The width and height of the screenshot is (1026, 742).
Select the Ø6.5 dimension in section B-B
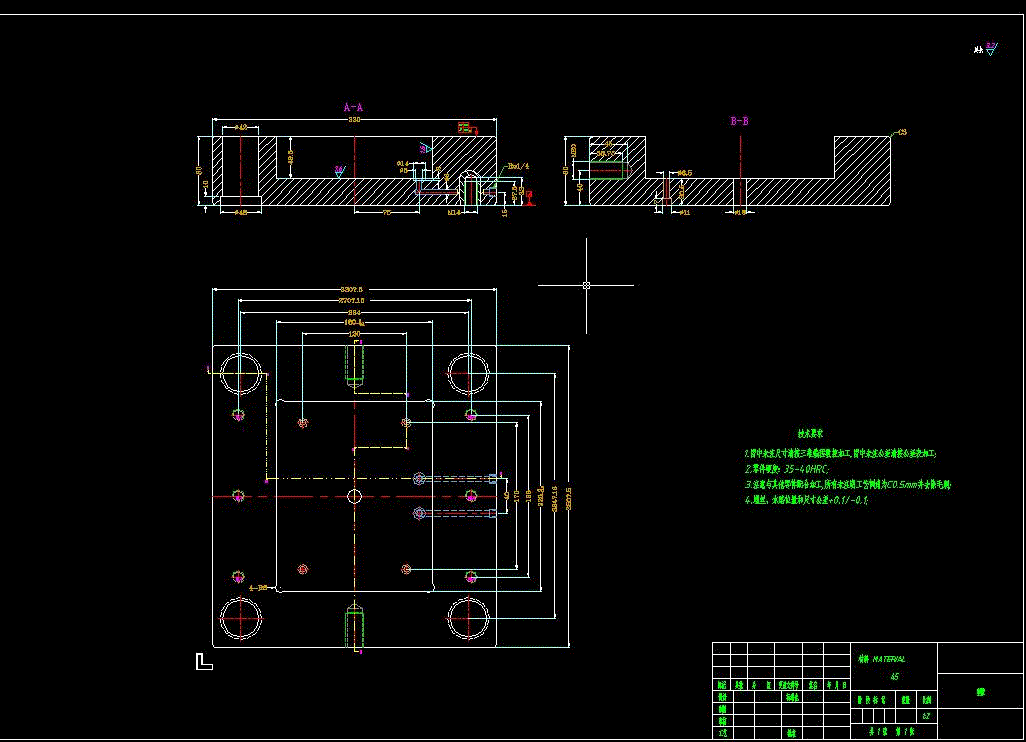coord(684,173)
